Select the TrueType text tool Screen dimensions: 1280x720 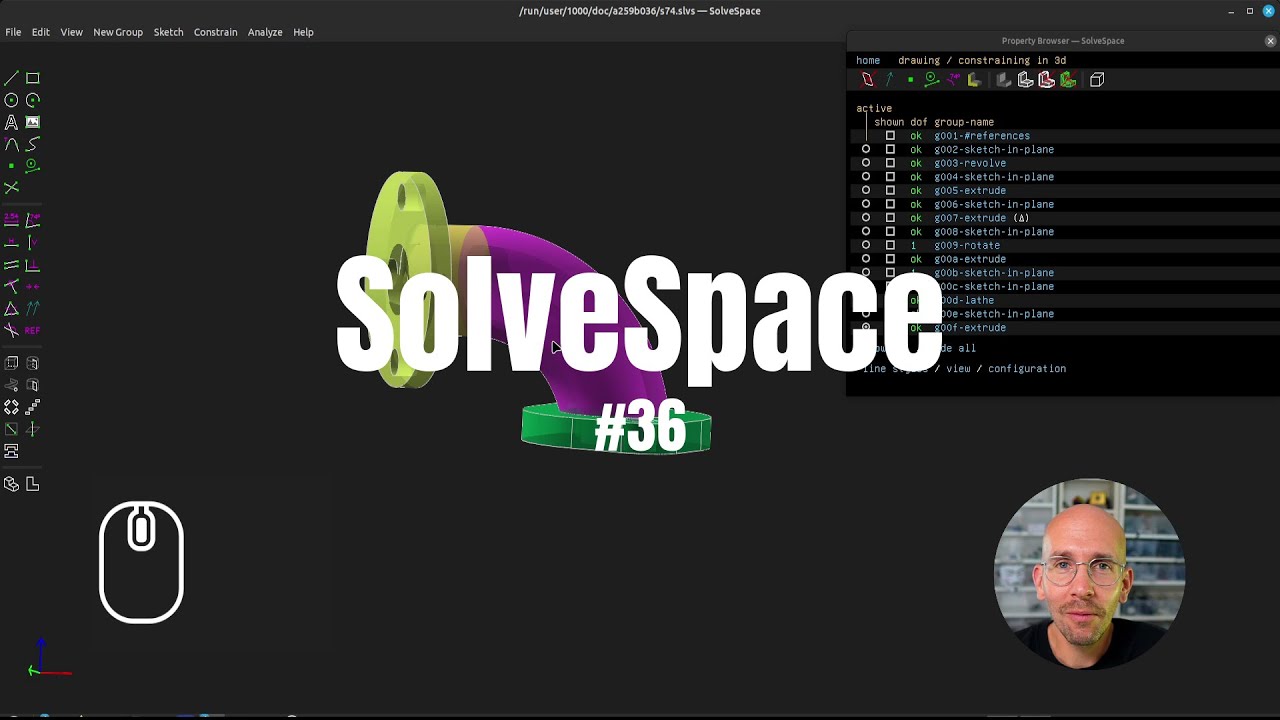click(x=11, y=122)
